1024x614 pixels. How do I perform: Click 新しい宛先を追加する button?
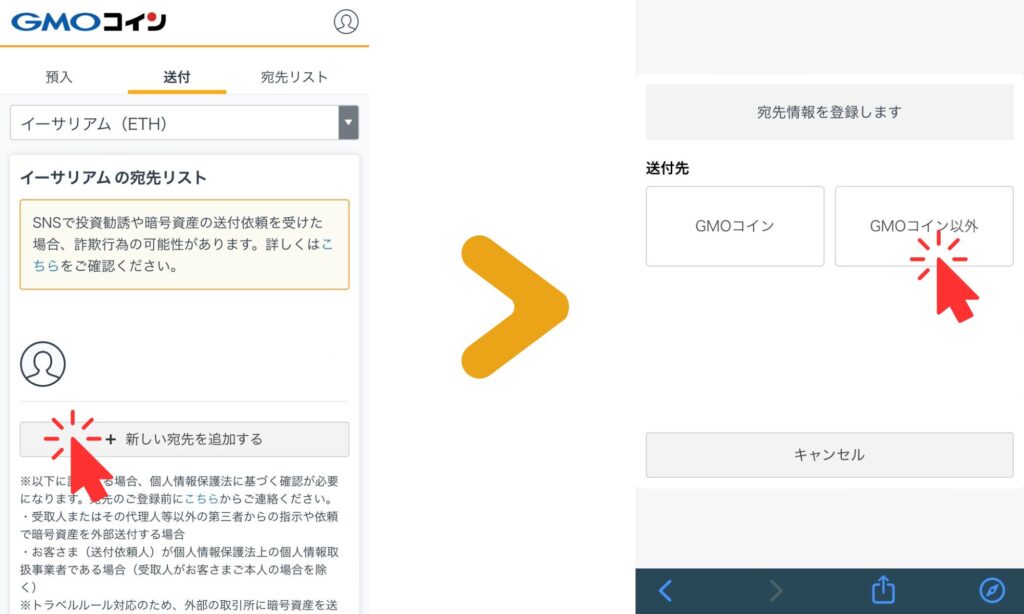184,439
